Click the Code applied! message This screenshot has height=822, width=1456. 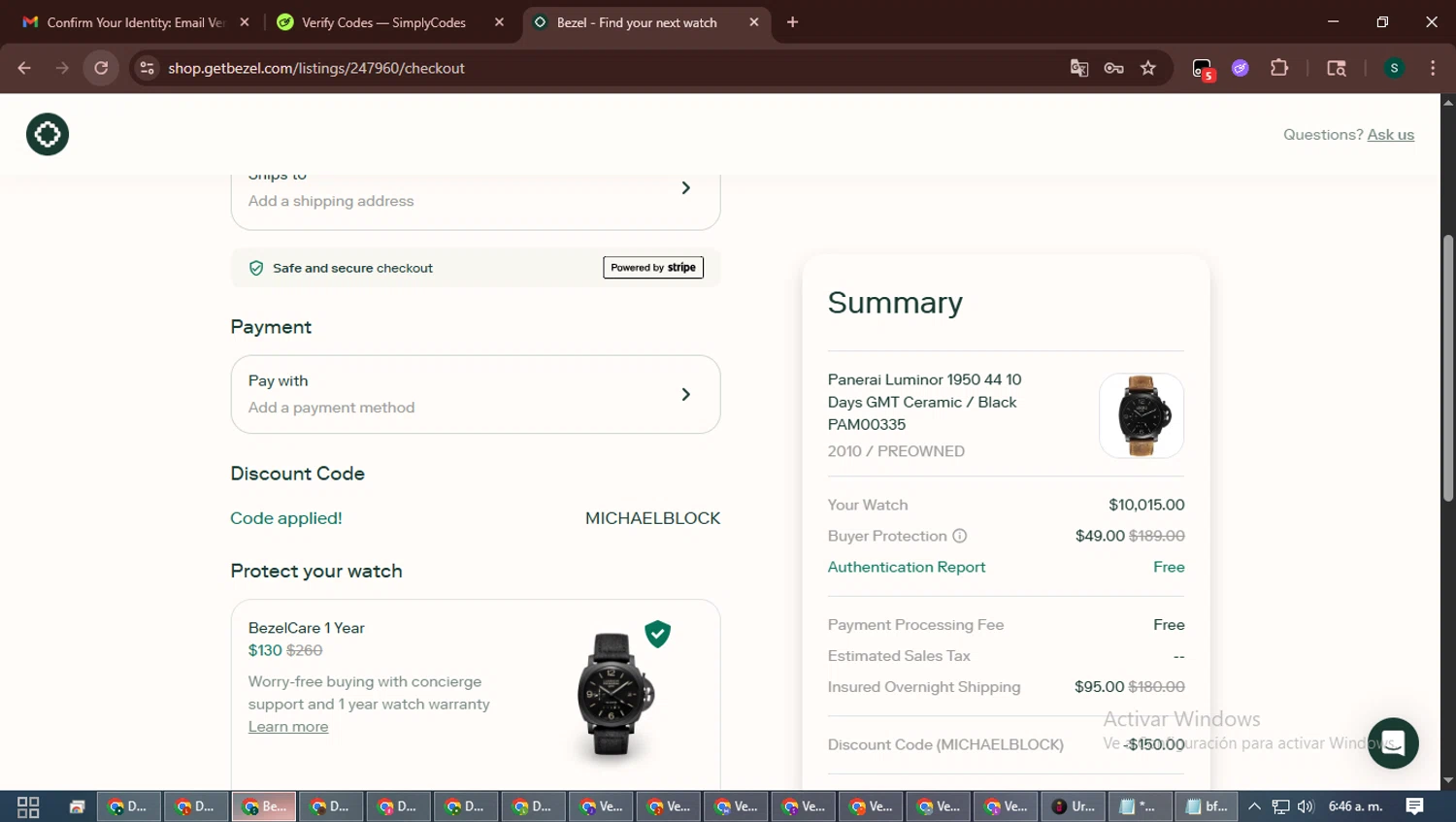pos(286,518)
